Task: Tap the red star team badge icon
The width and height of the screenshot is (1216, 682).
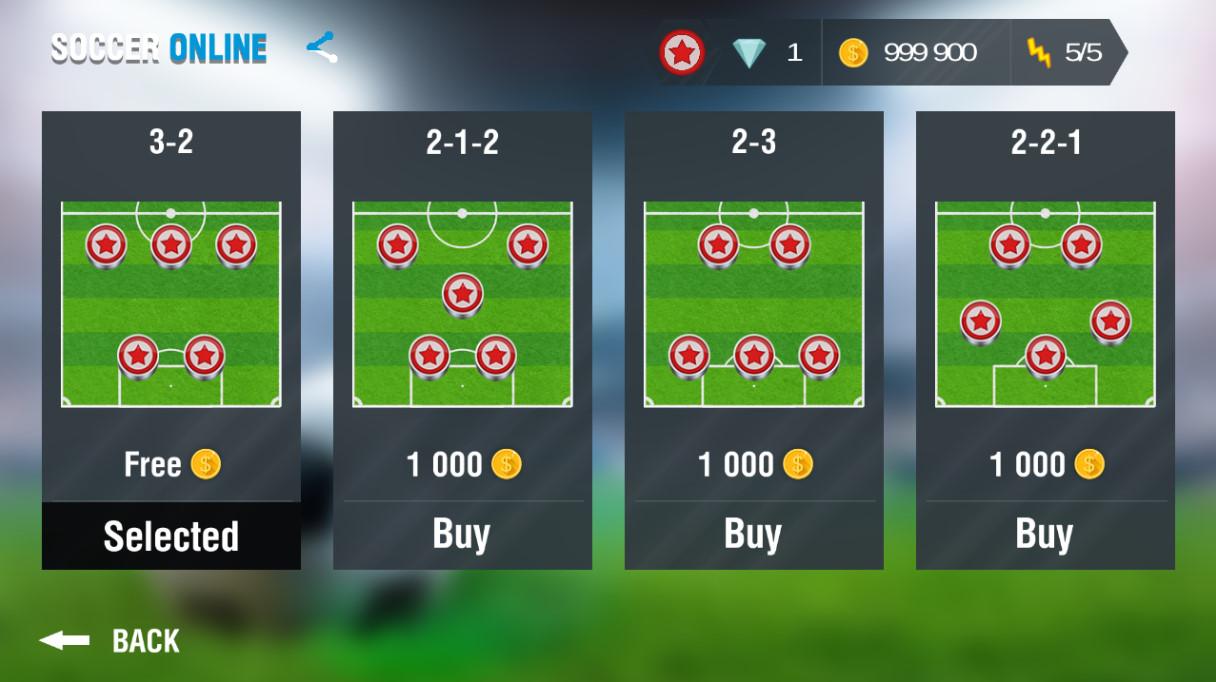Action: (x=682, y=52)
